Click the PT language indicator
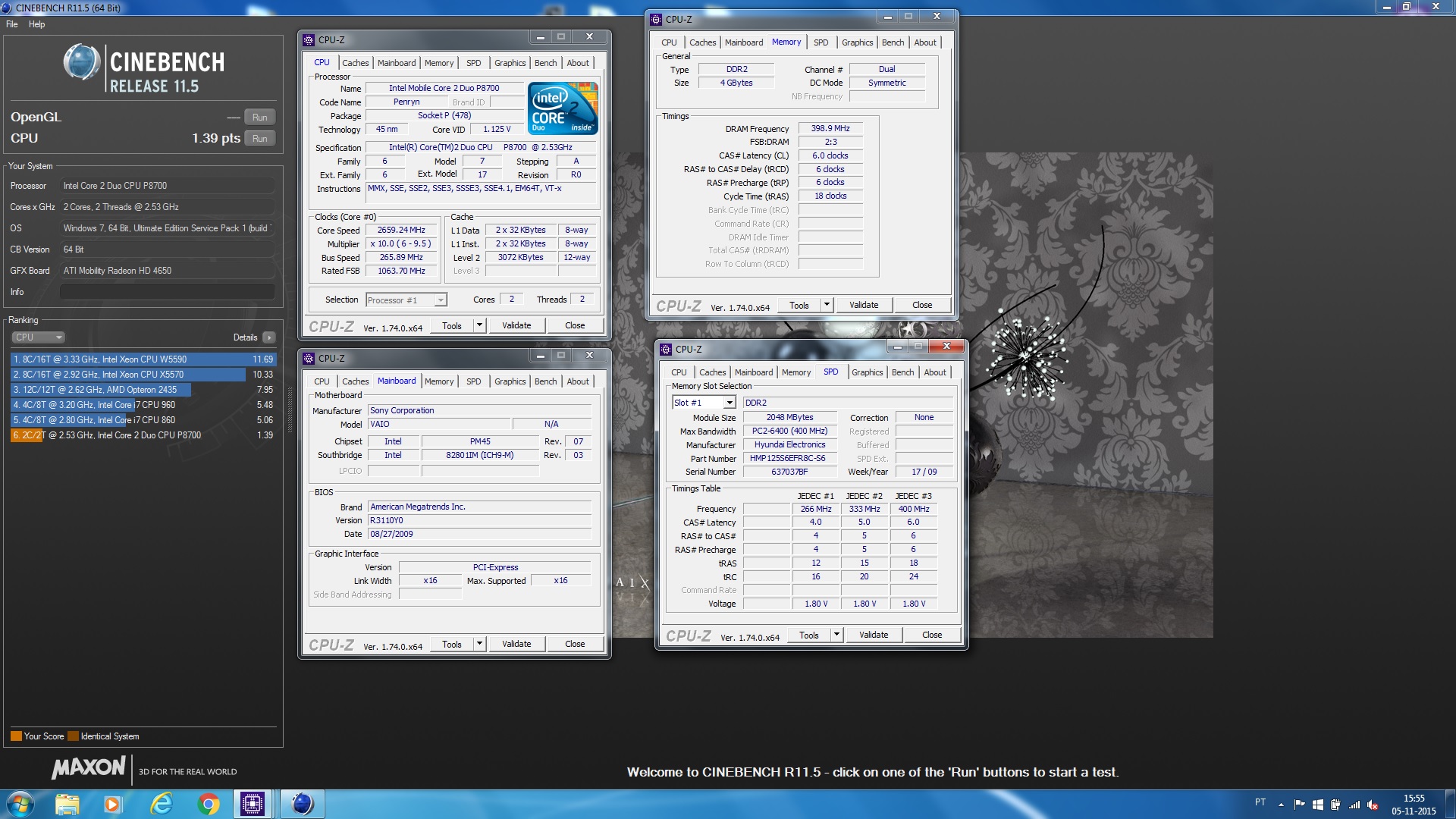The image size is (1456, 819). click(1260, 802)
